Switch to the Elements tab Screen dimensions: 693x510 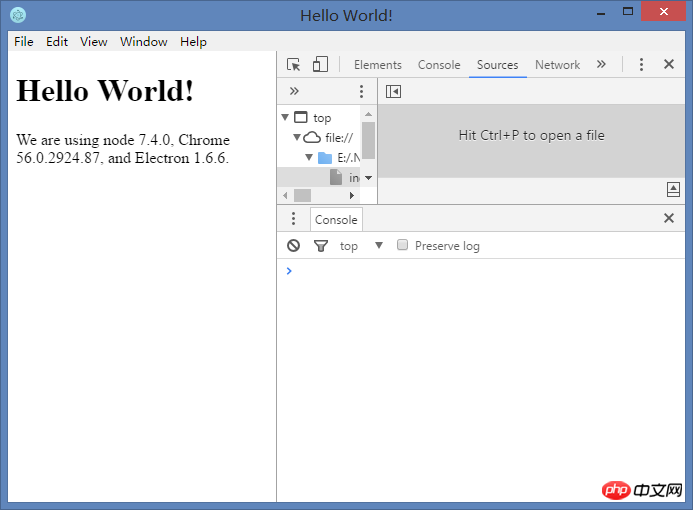tap(377, 65)
